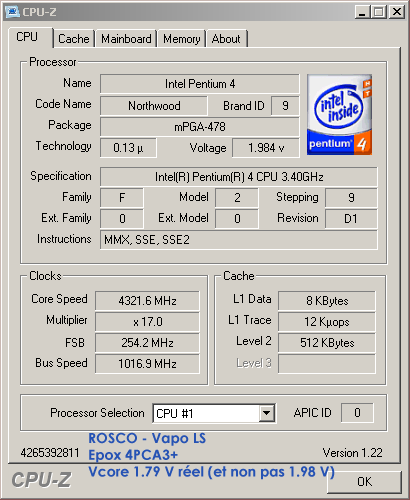Click the Specification text field
The width and height of the screenshot is (410, 500).
[x=239, y=177]
